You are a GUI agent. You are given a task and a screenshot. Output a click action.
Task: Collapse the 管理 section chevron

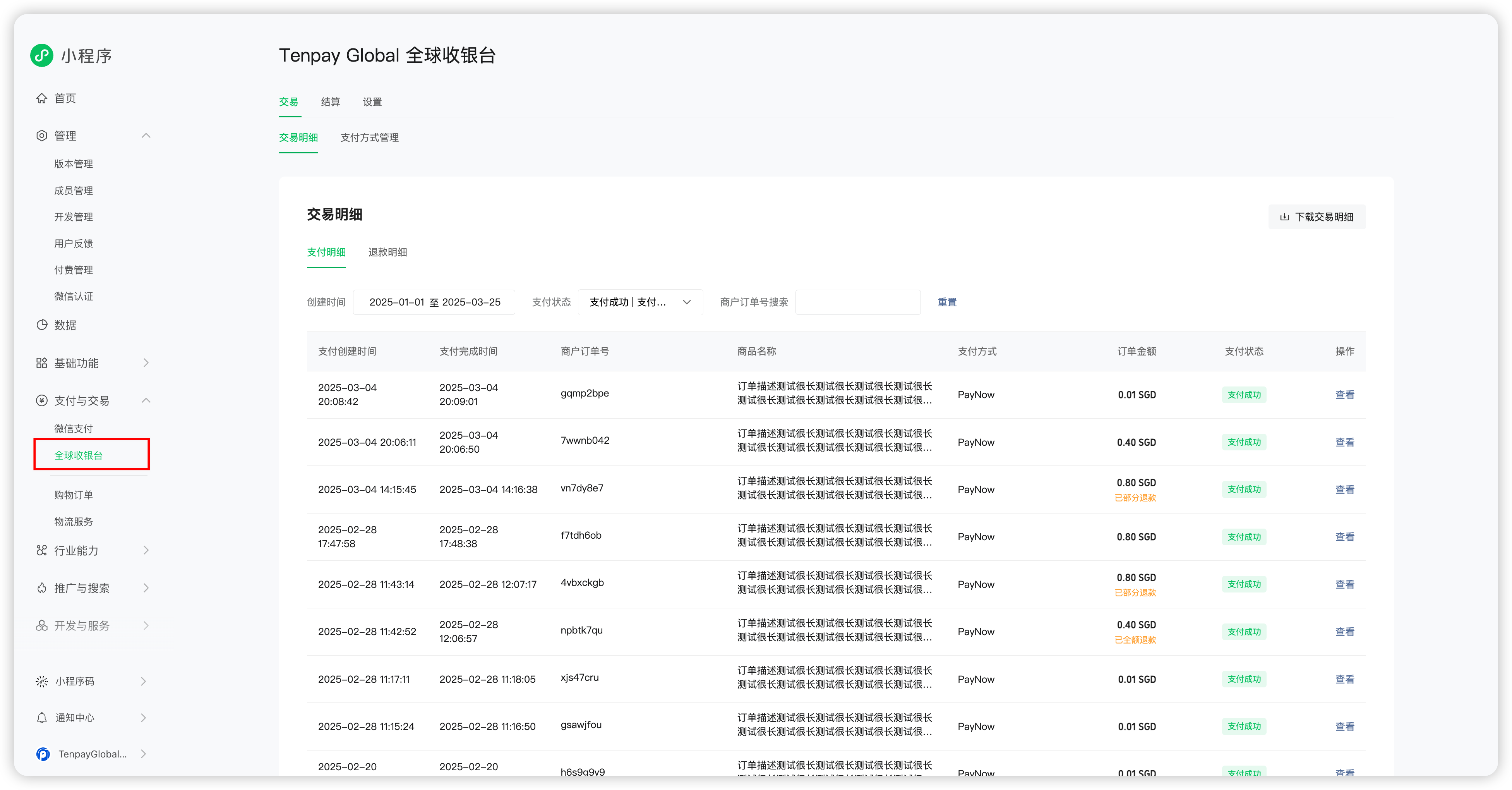coord(146,136)
